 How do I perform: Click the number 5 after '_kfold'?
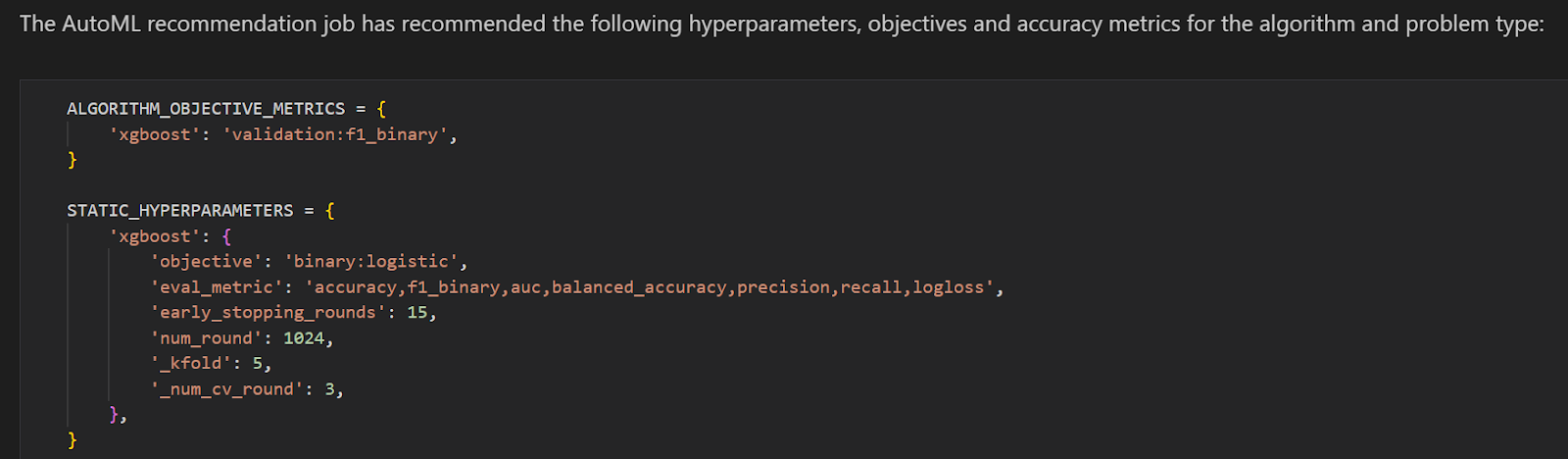click(x=258, y=364)
